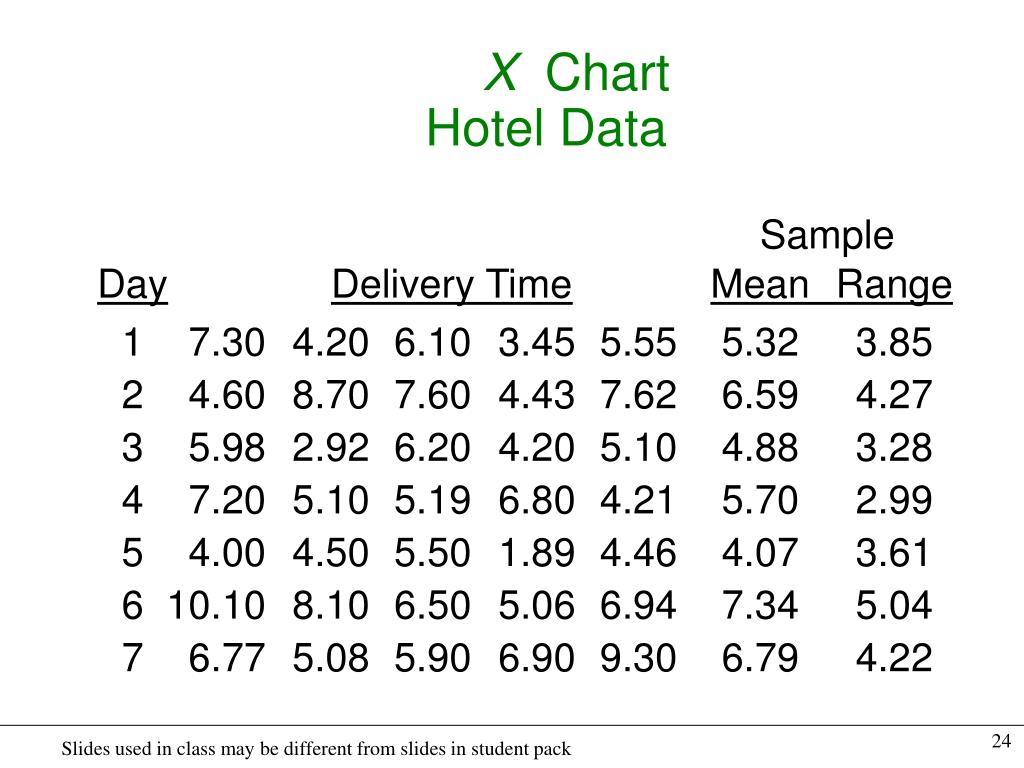Click the Day 6 delivery time 10.10
Screen dimensions: 1024x768
[x=216, y=605]
